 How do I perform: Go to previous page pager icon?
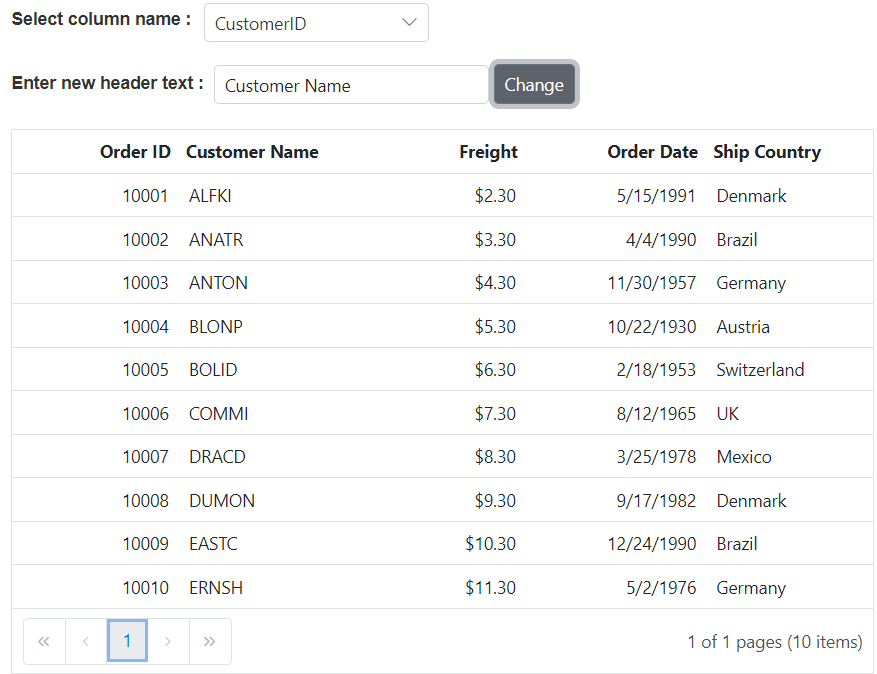[86, 642]
